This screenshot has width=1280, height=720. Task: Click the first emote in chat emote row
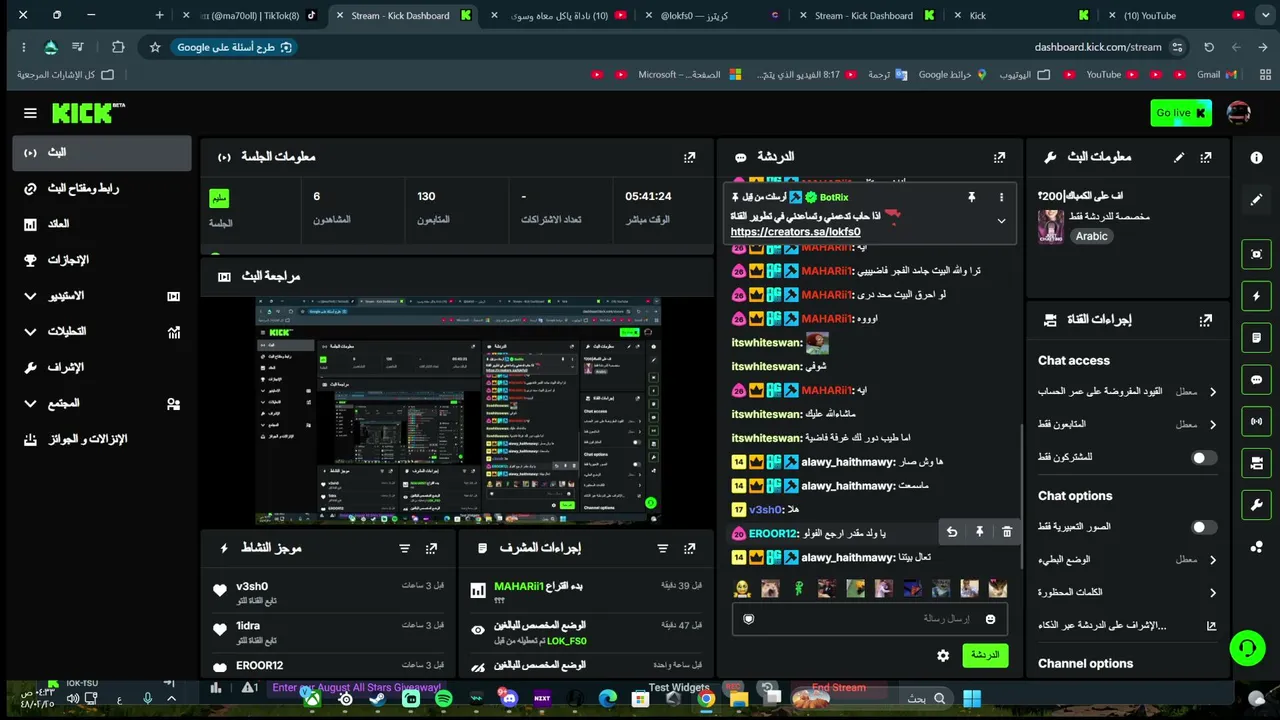tap(742, 589)
